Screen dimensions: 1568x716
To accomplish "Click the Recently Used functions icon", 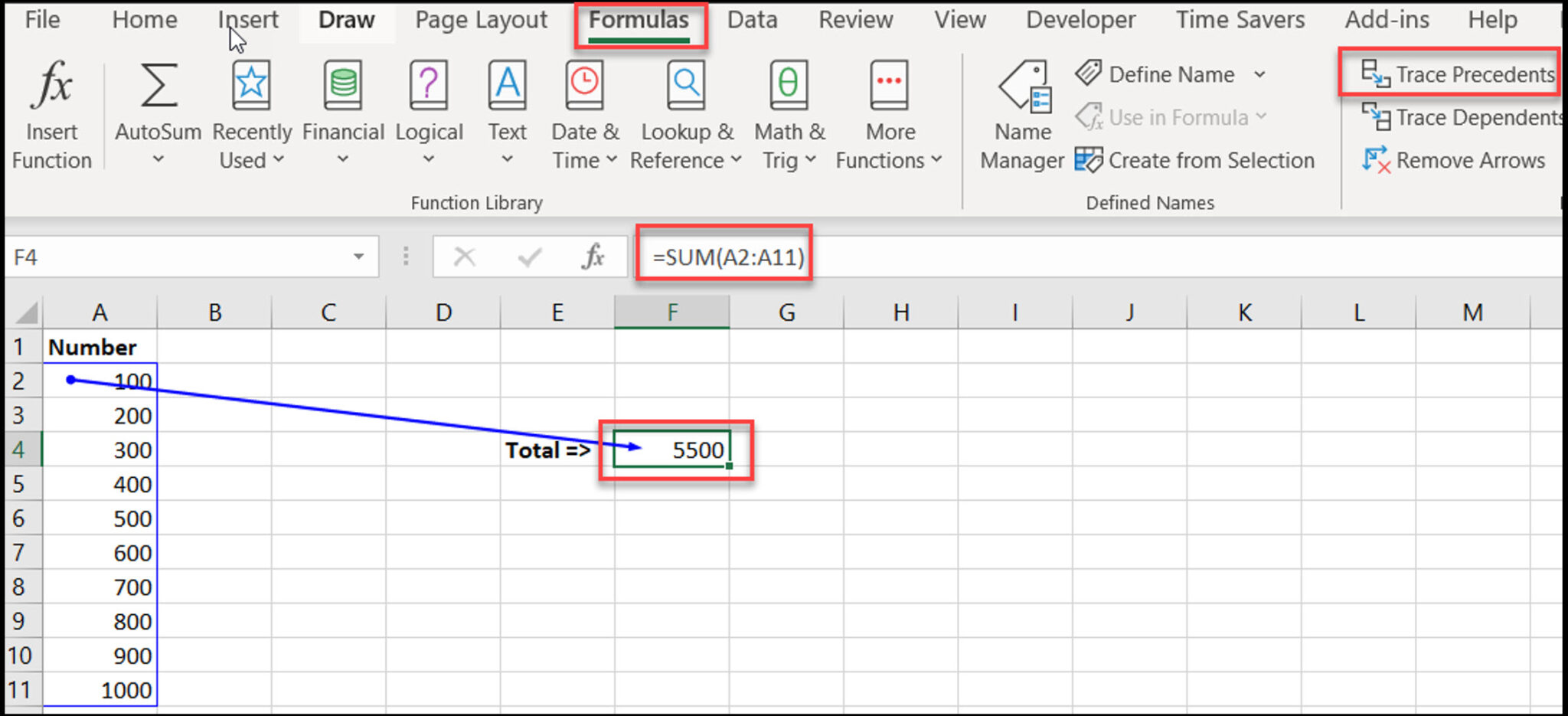I will pyautogui.click(x=251, y=107).
